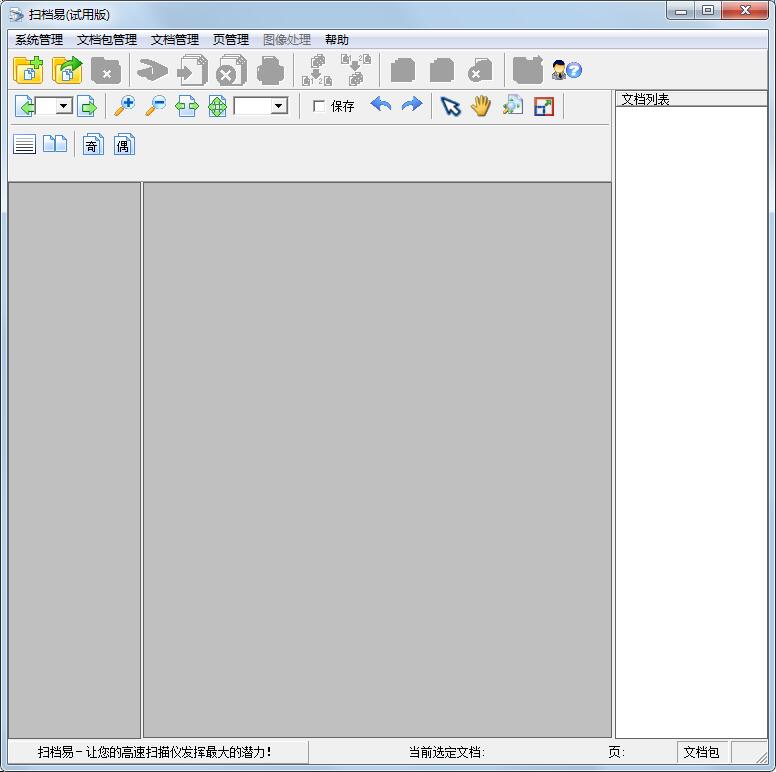
Task: Select the arrow pointer tool
Action: (451, 106)
